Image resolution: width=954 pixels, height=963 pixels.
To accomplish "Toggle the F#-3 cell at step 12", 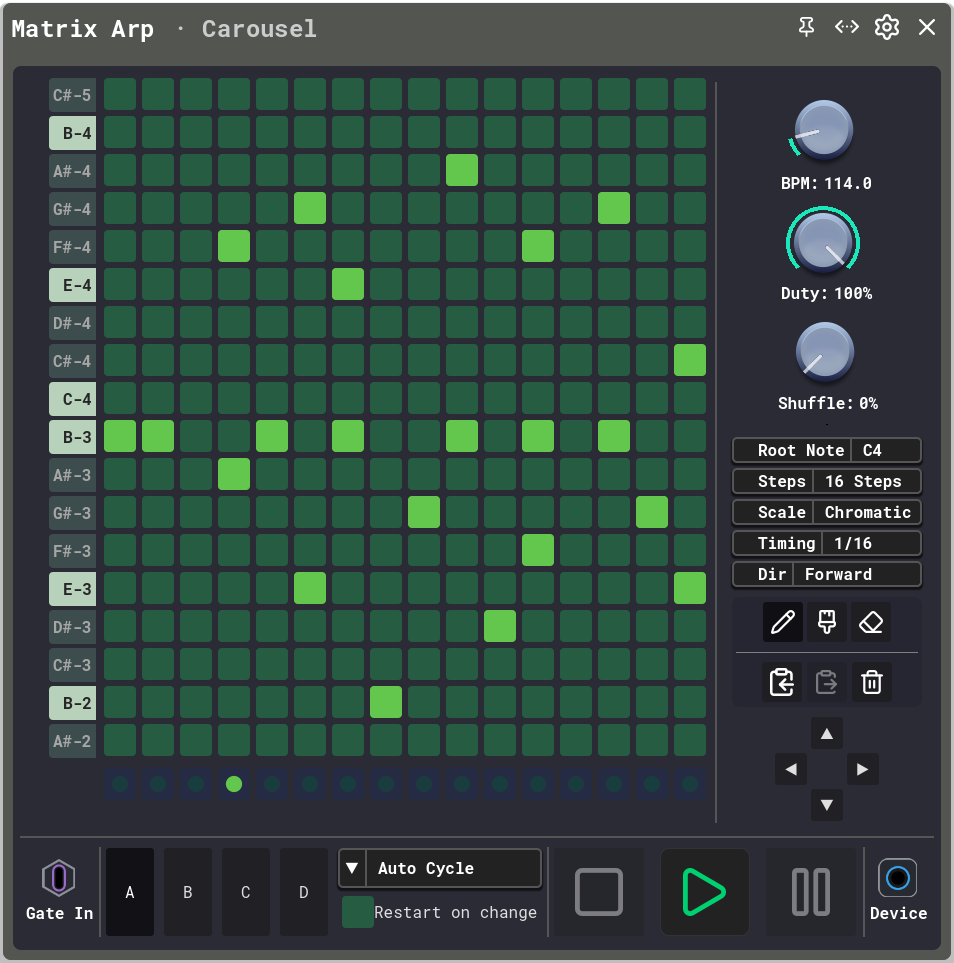I will [x=538, y=550].
